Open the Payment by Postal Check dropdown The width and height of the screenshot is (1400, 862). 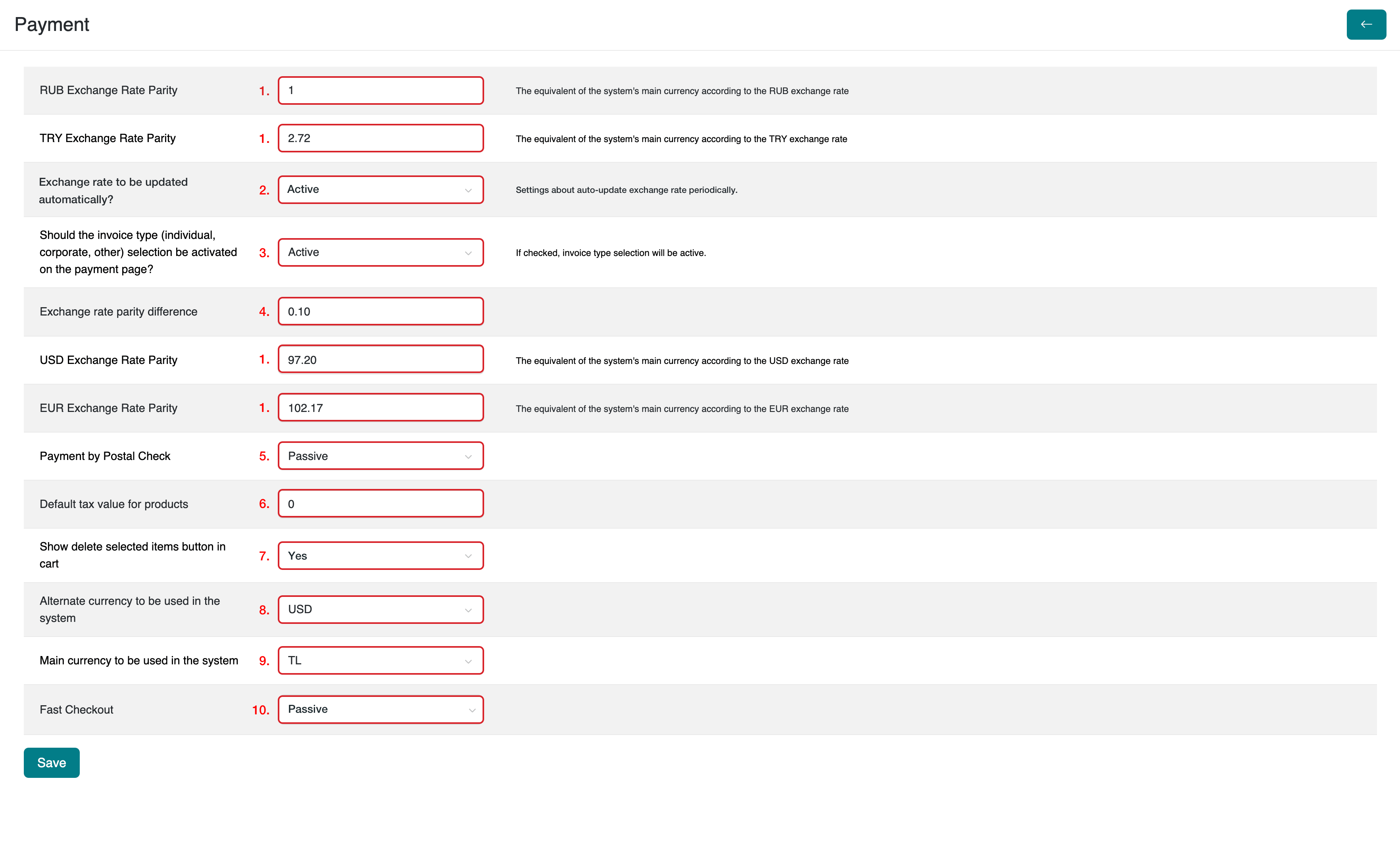[x=380, y=456]
